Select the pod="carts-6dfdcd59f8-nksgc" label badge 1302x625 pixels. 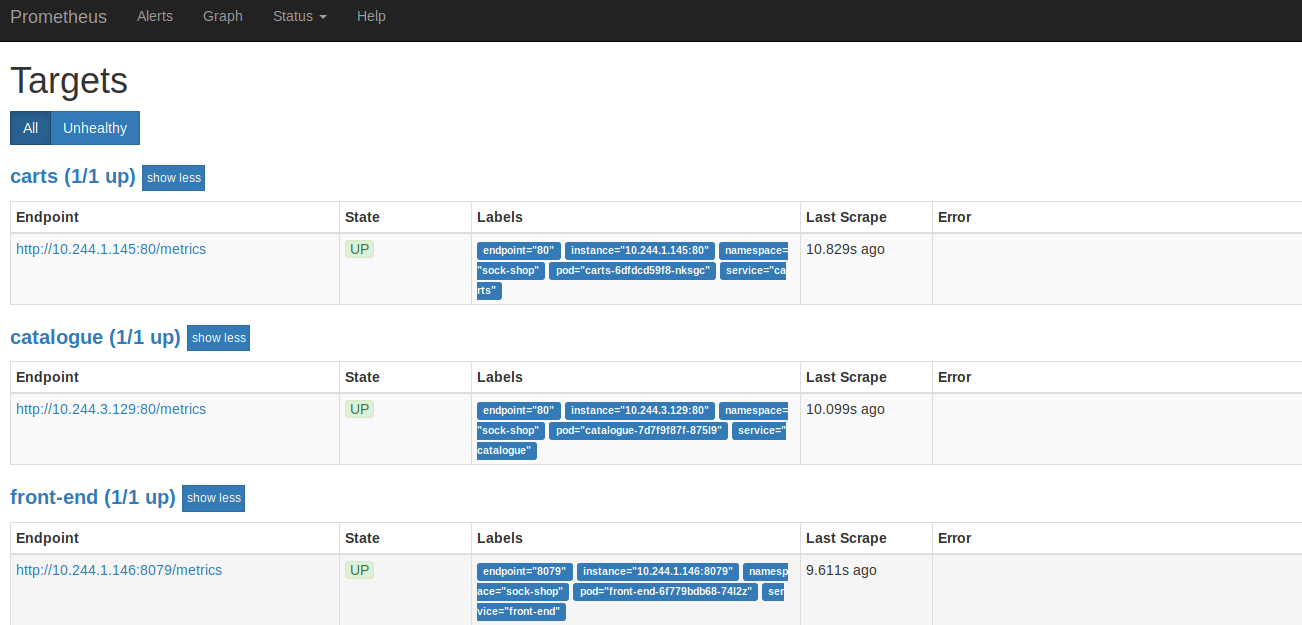click(x=633, y=270)
